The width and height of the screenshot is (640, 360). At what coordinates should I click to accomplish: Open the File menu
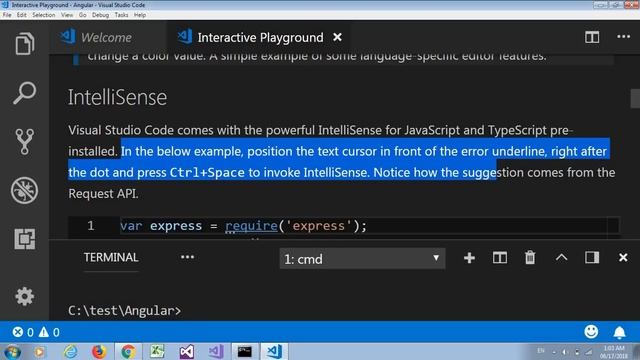pos(7,15)
